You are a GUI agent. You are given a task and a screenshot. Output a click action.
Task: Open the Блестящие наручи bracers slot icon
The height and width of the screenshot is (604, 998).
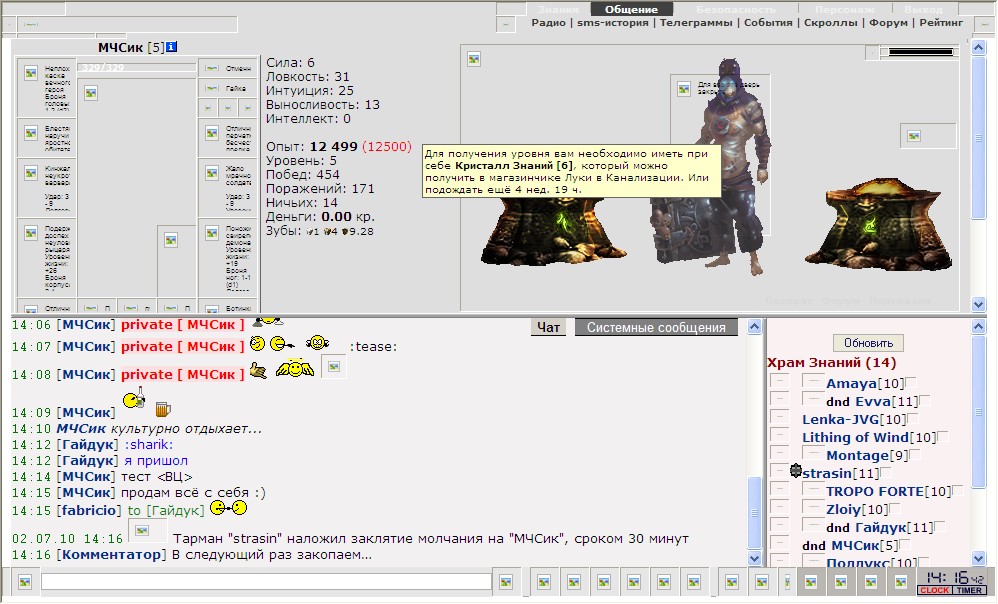tap(31, 133)
